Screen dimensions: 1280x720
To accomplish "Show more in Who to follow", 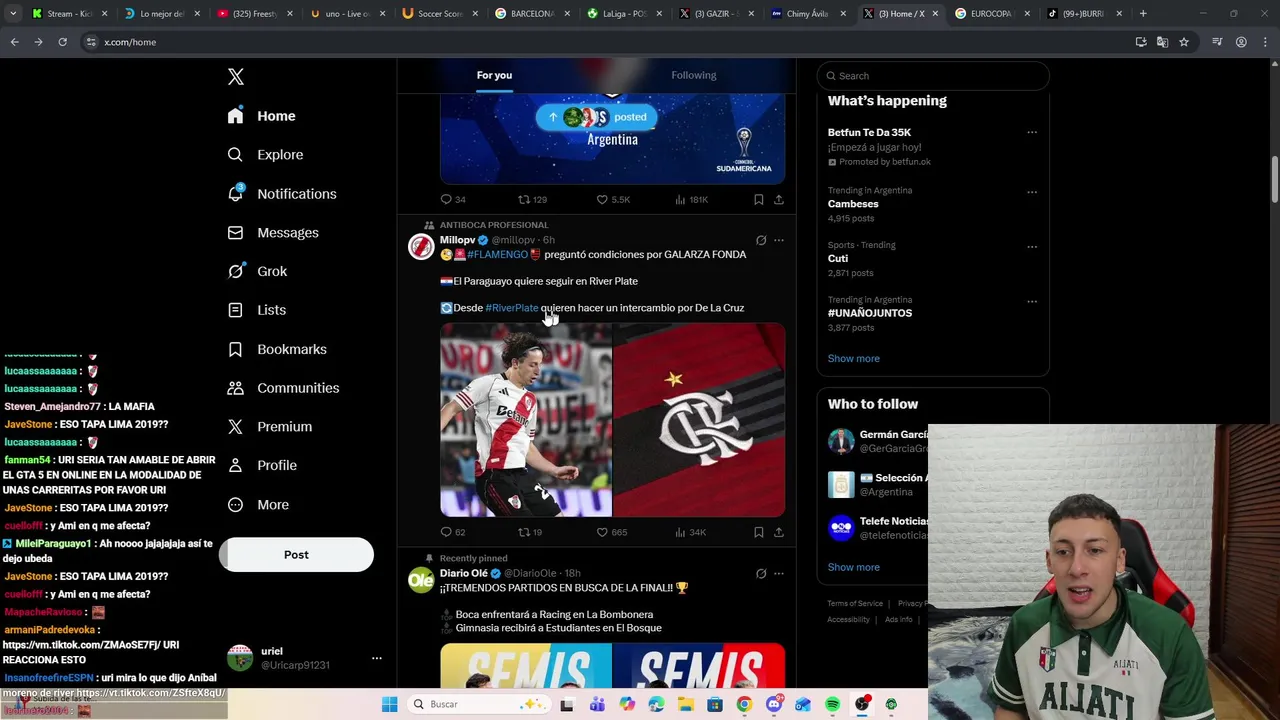I will [854, 567].
